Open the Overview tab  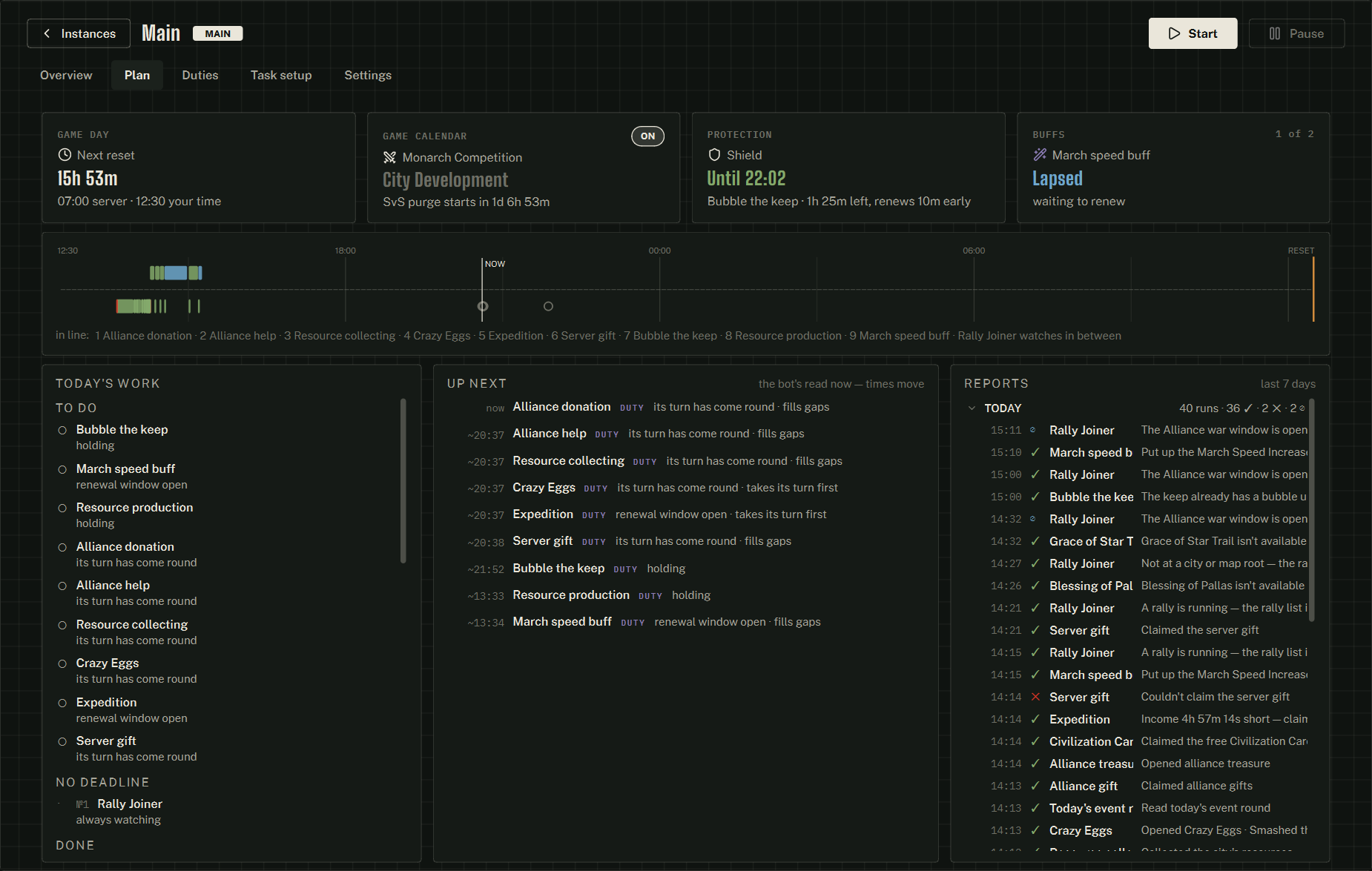pyautogui.click(x=66, y=75)
